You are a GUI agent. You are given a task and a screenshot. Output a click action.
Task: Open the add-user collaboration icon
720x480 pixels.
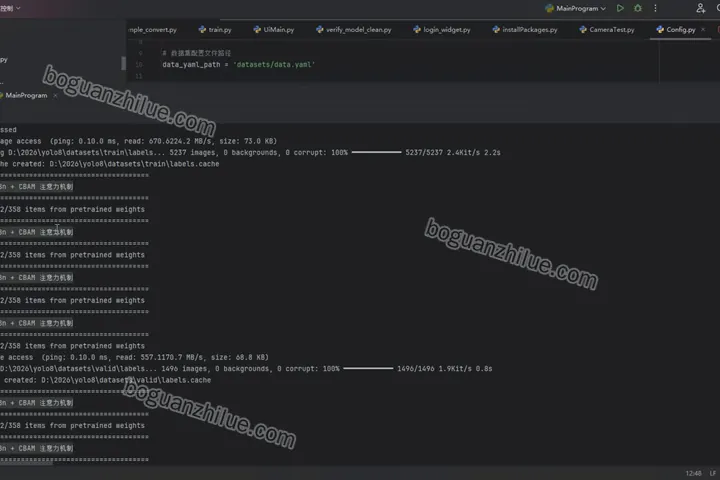[700, 8]
